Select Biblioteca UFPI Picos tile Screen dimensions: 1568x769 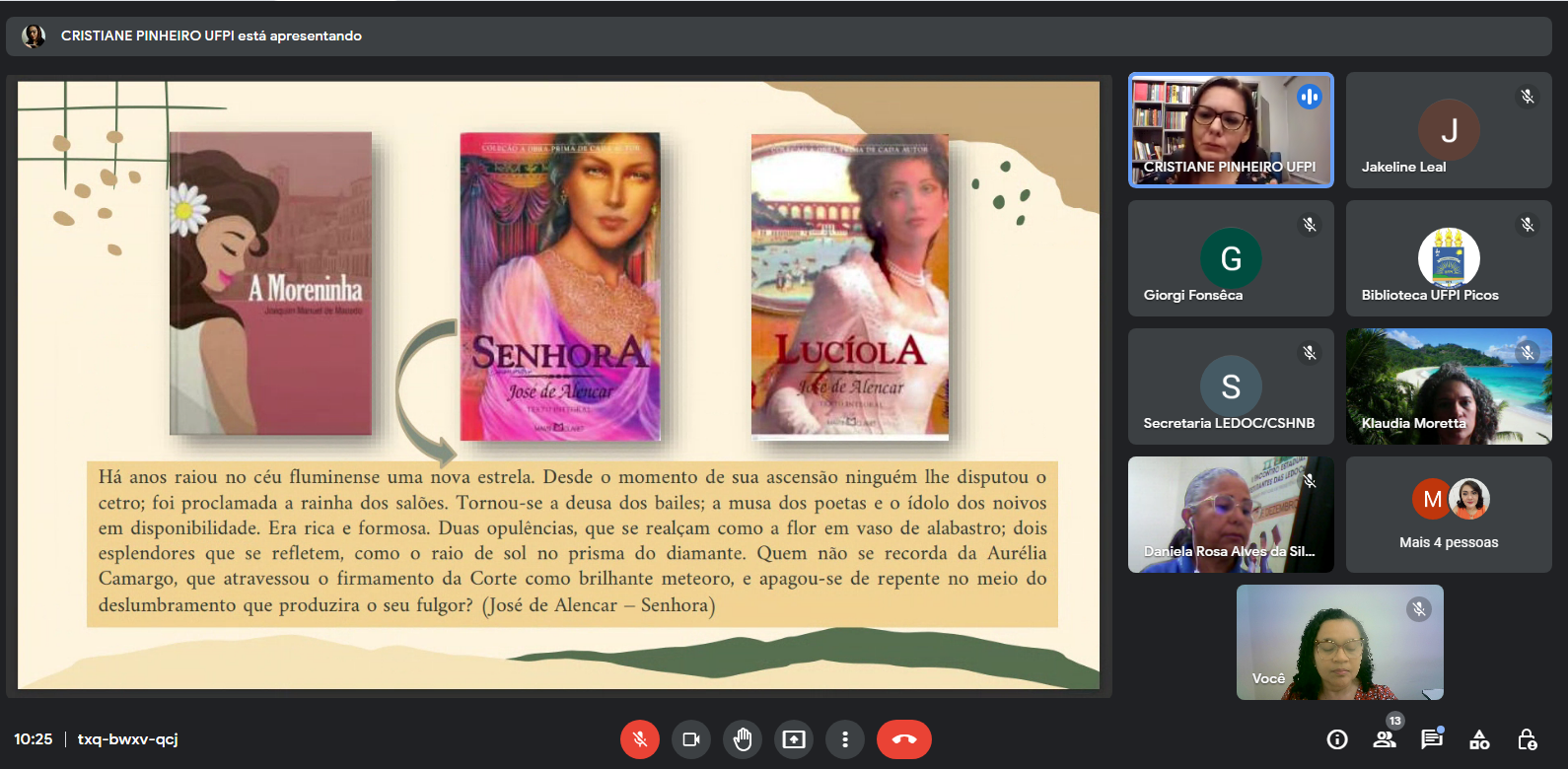pyautogui.click(x=1449, y=258)
